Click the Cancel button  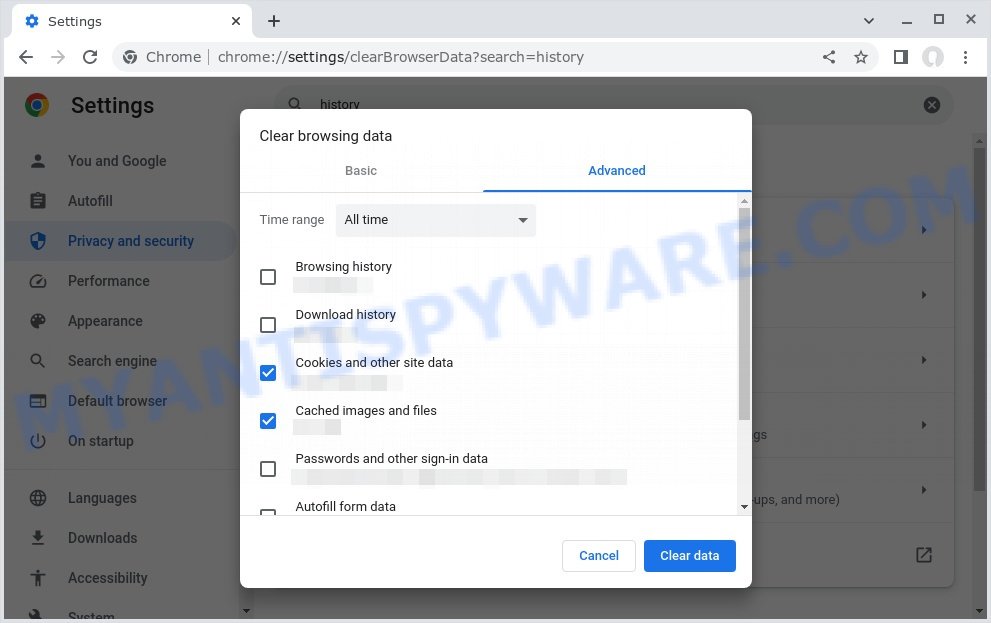(599, 555)
